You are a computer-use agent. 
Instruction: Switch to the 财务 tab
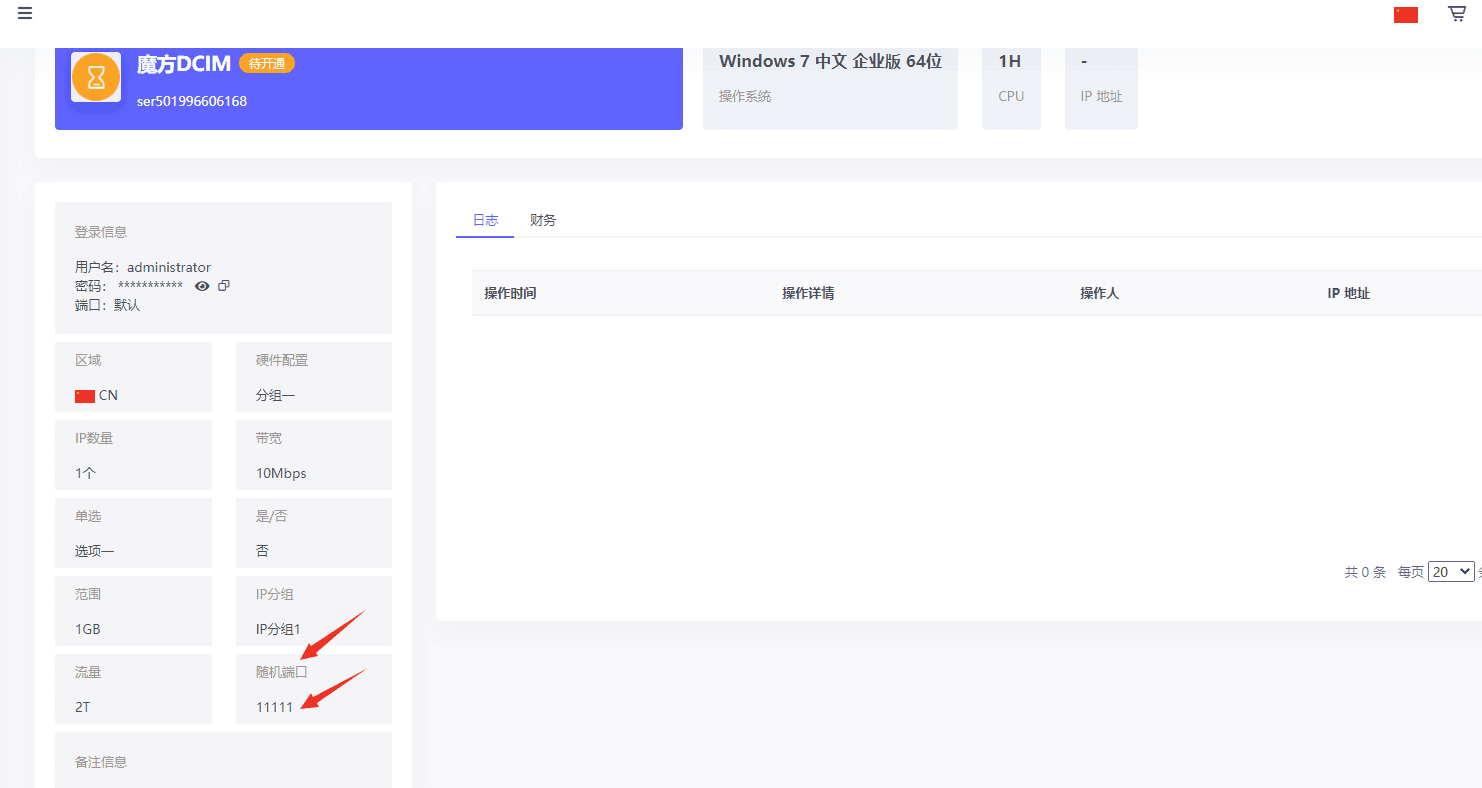tap(543, 220)
